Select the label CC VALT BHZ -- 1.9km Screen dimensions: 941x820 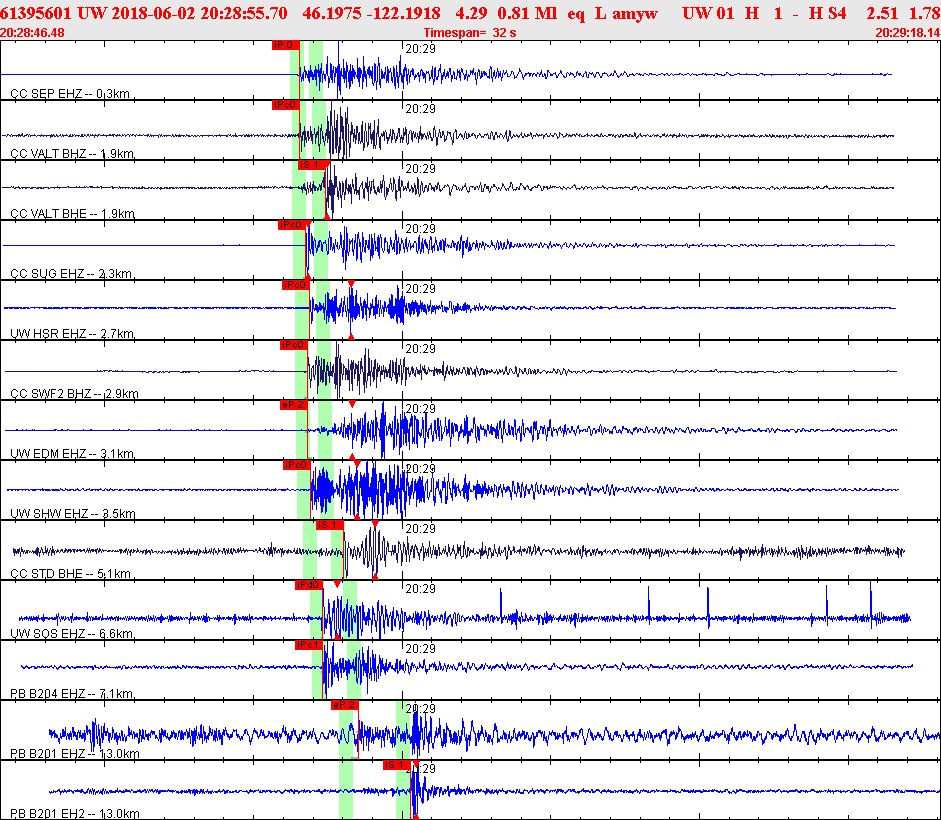point(72,154)
